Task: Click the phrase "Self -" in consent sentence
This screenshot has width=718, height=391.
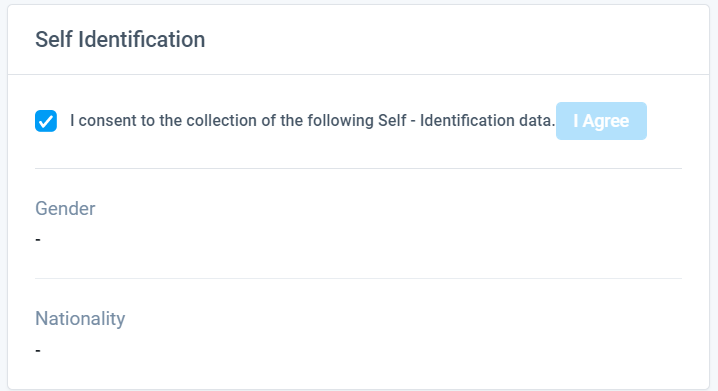Action: tap(397, 121)
